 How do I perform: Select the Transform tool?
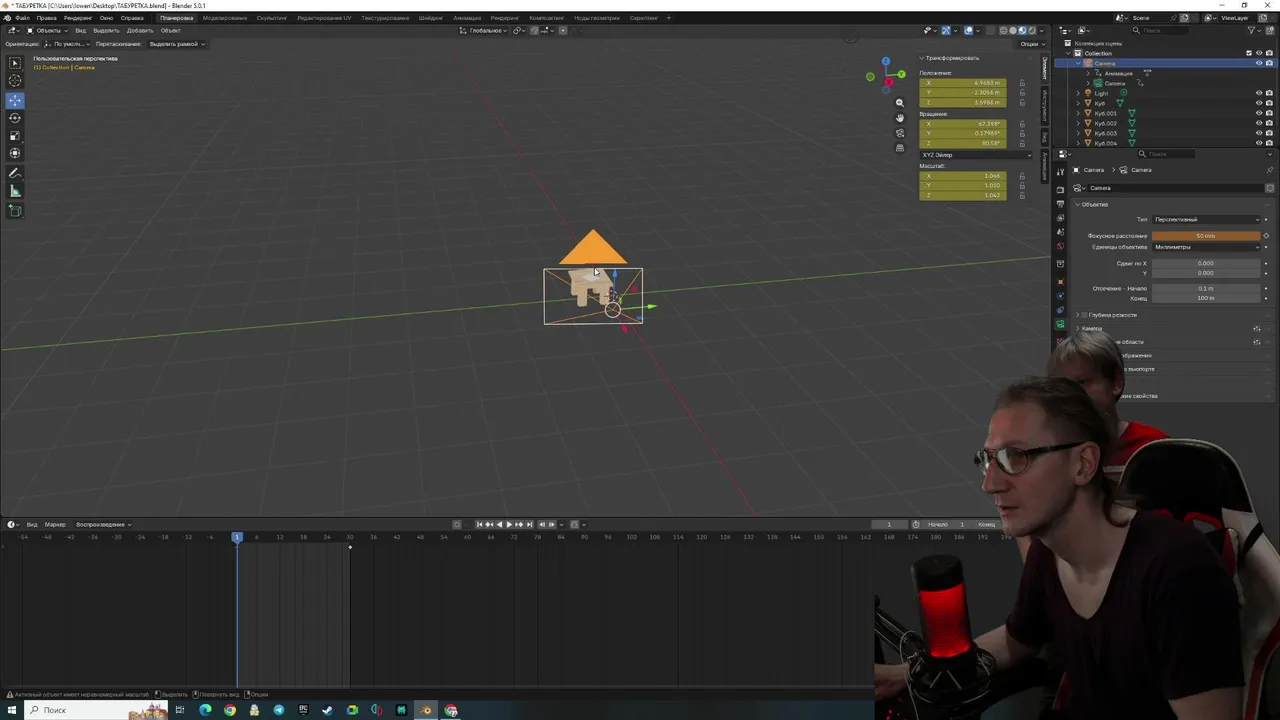[15, 153]
